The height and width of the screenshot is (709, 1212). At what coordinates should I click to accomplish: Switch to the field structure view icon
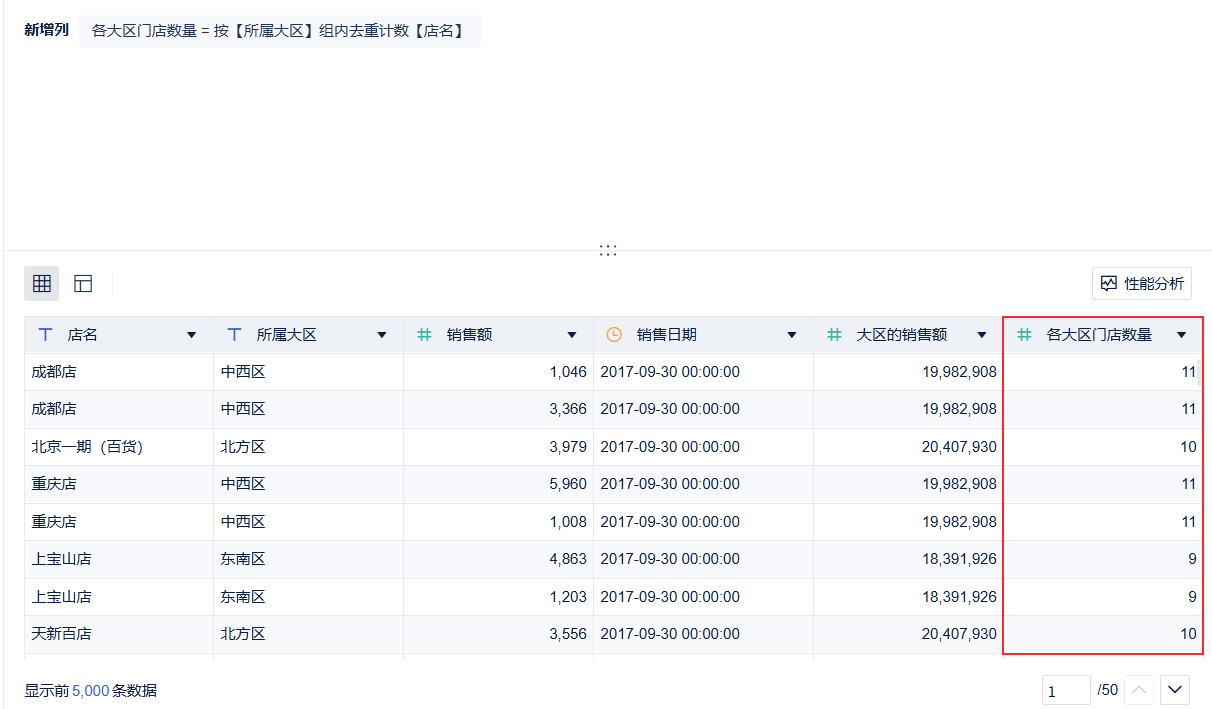pos(83,284)
